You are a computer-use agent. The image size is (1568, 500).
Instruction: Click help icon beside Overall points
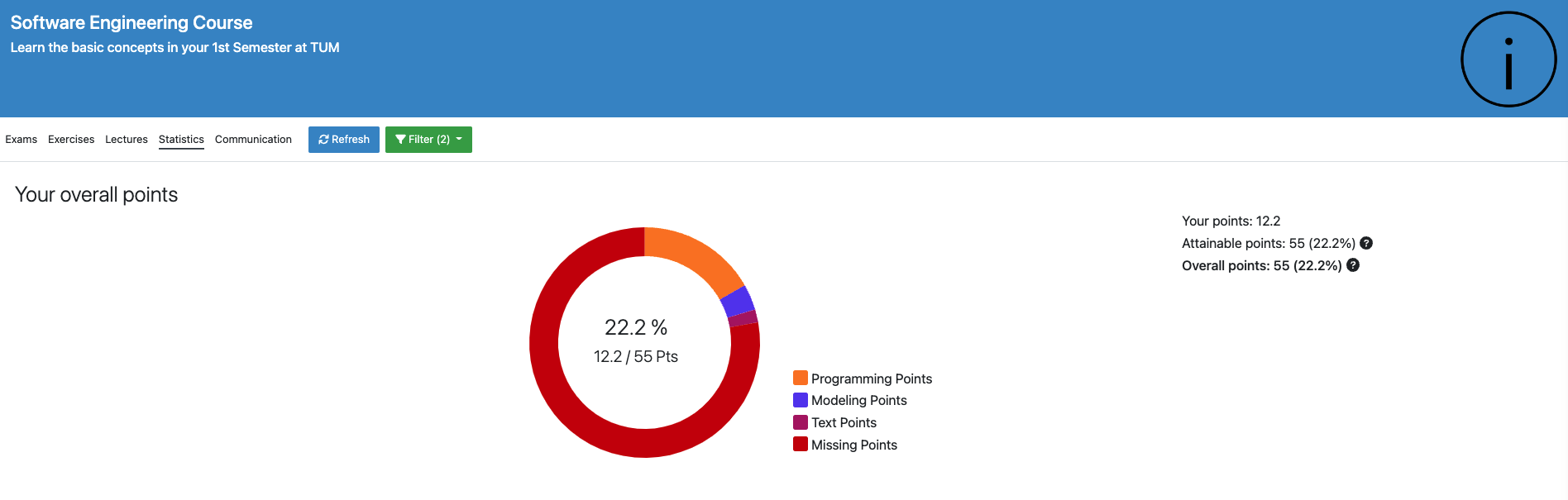[1353, 265]
